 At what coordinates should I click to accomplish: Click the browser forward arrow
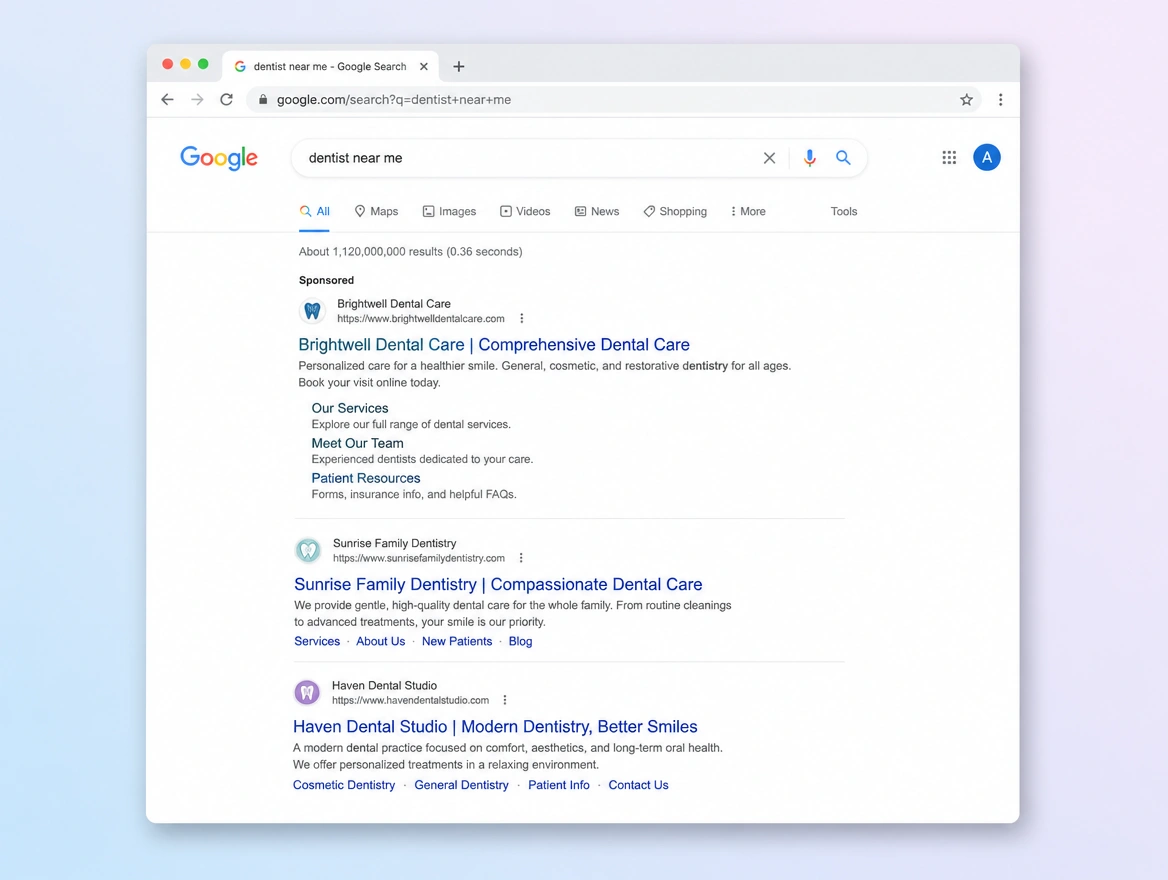pyautogui.click(x=197, y=99)
